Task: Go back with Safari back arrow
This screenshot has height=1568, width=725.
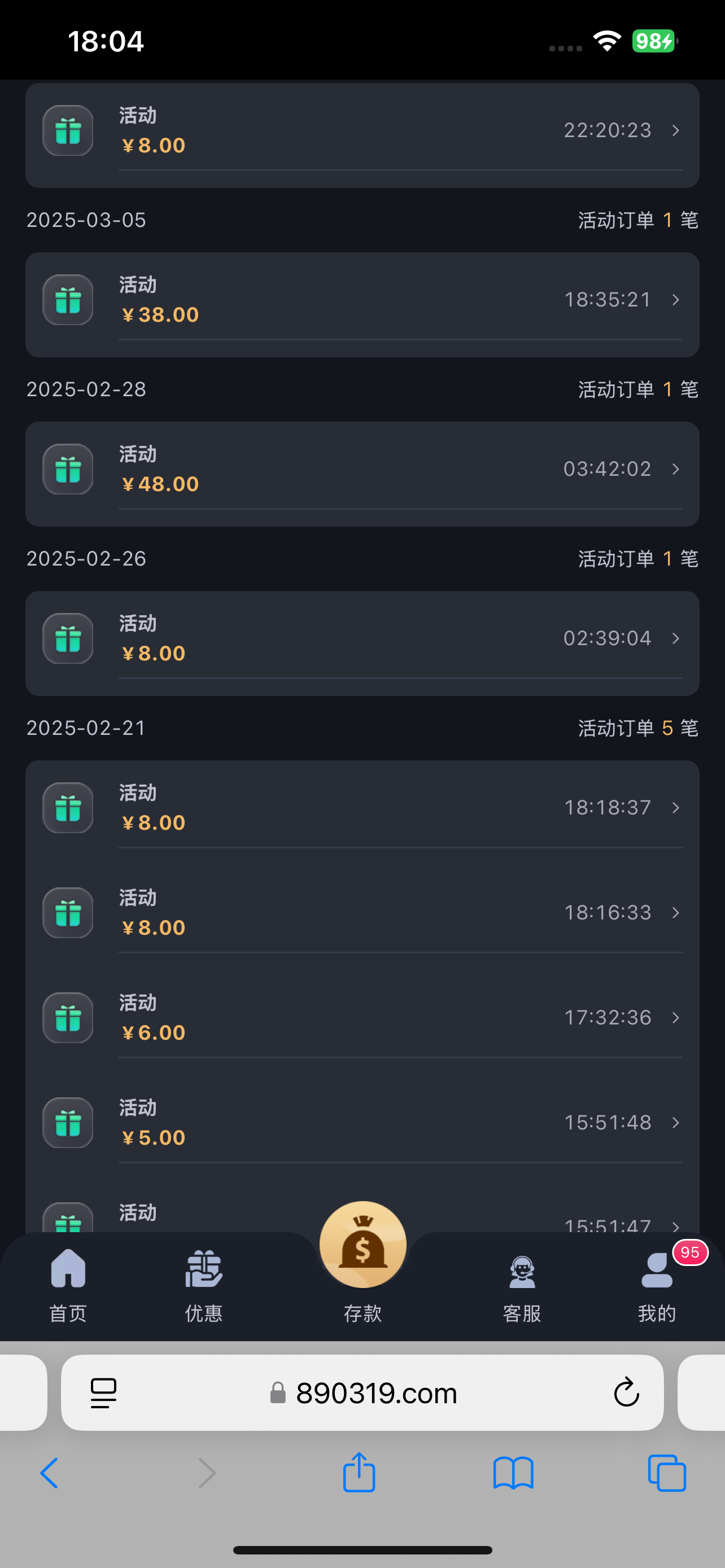Action: pos(49,1474)
